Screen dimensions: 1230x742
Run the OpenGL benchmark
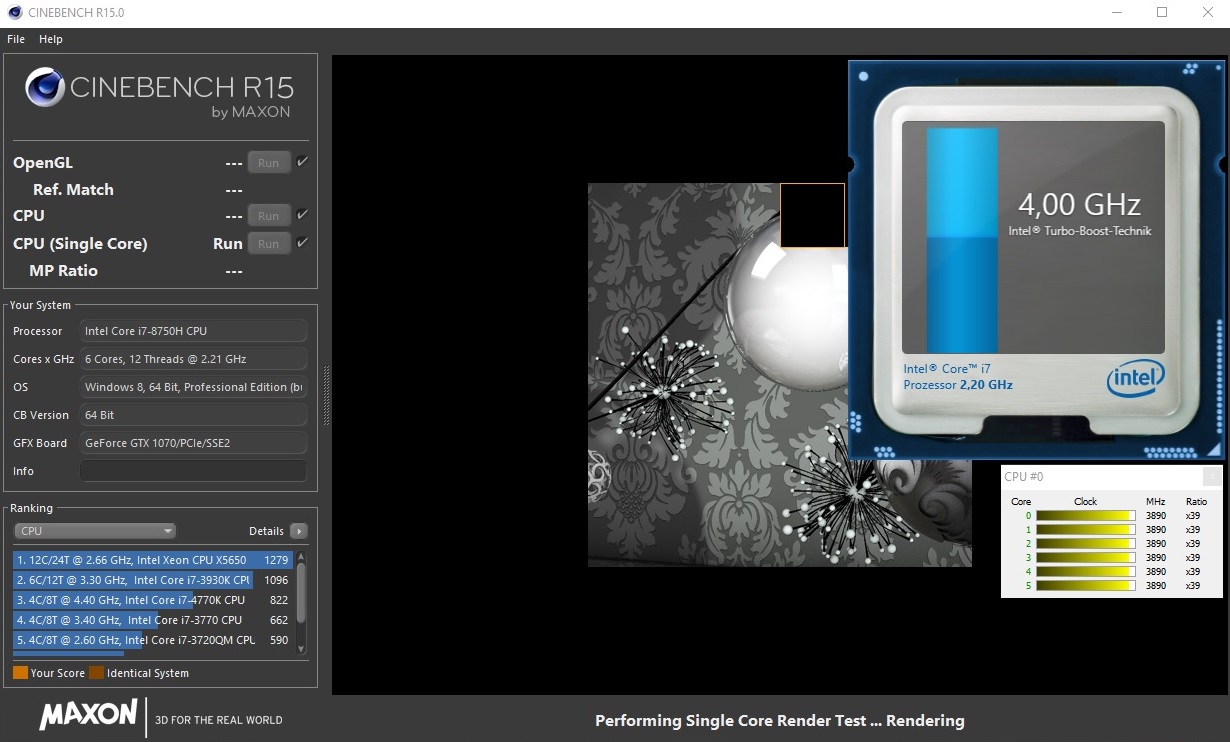pyautogui.click(x=269, y=162)
